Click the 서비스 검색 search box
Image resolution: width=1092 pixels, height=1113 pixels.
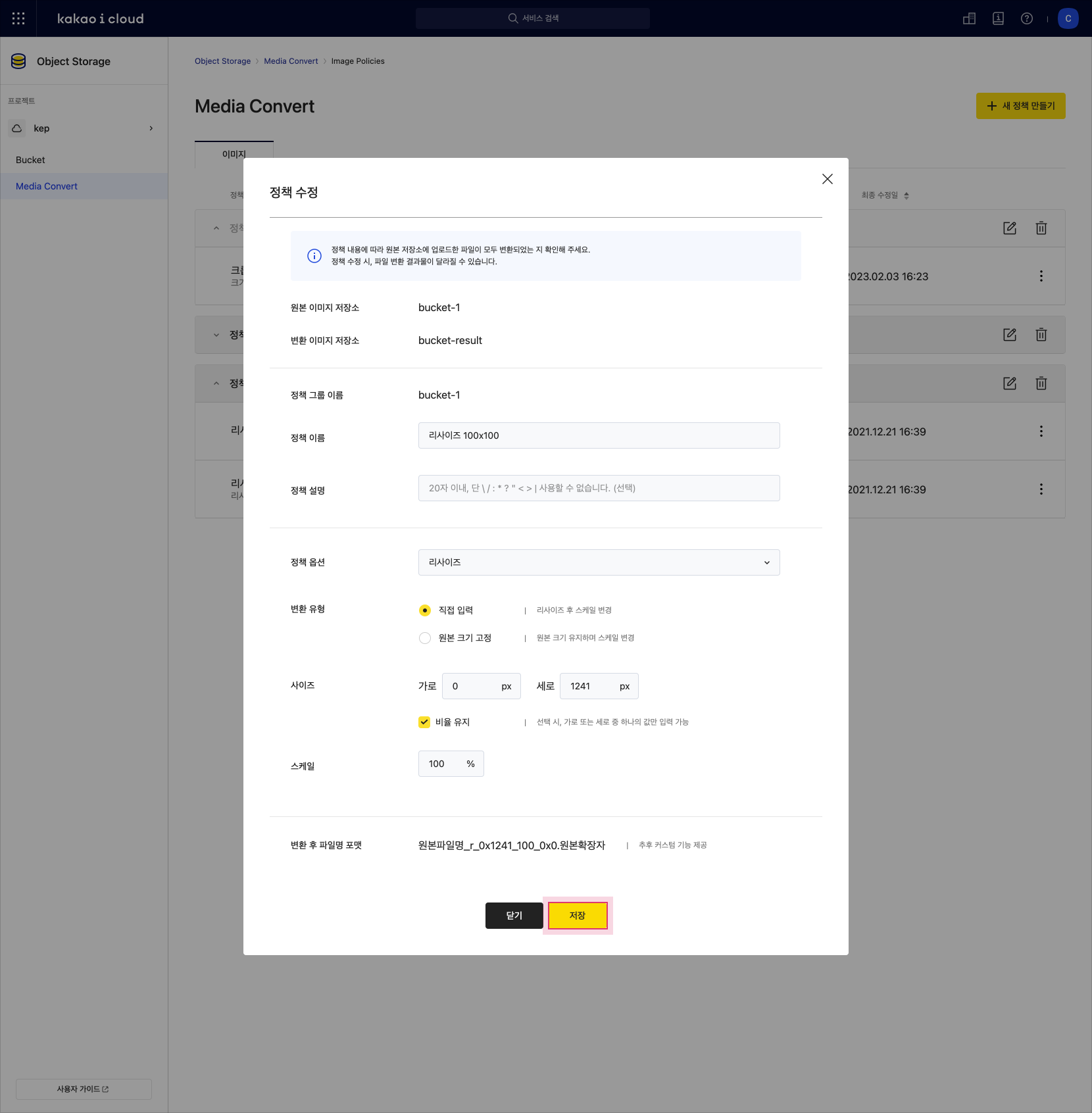533,18
